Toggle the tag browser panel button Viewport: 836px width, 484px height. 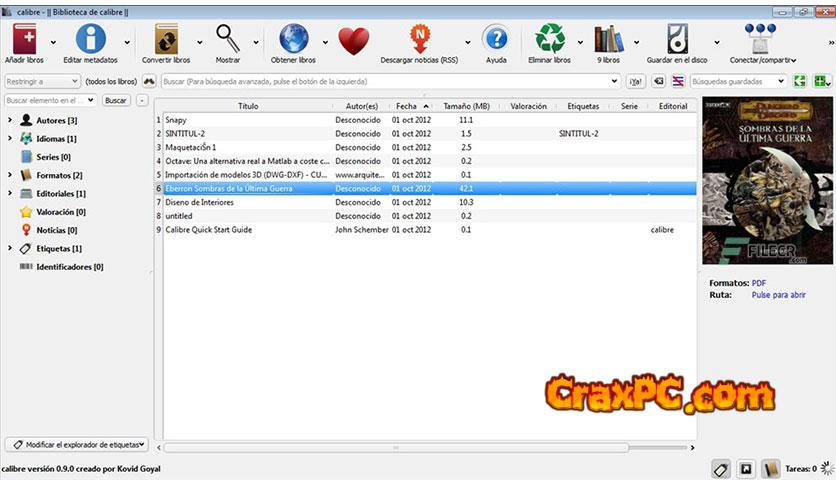(720, 468)
